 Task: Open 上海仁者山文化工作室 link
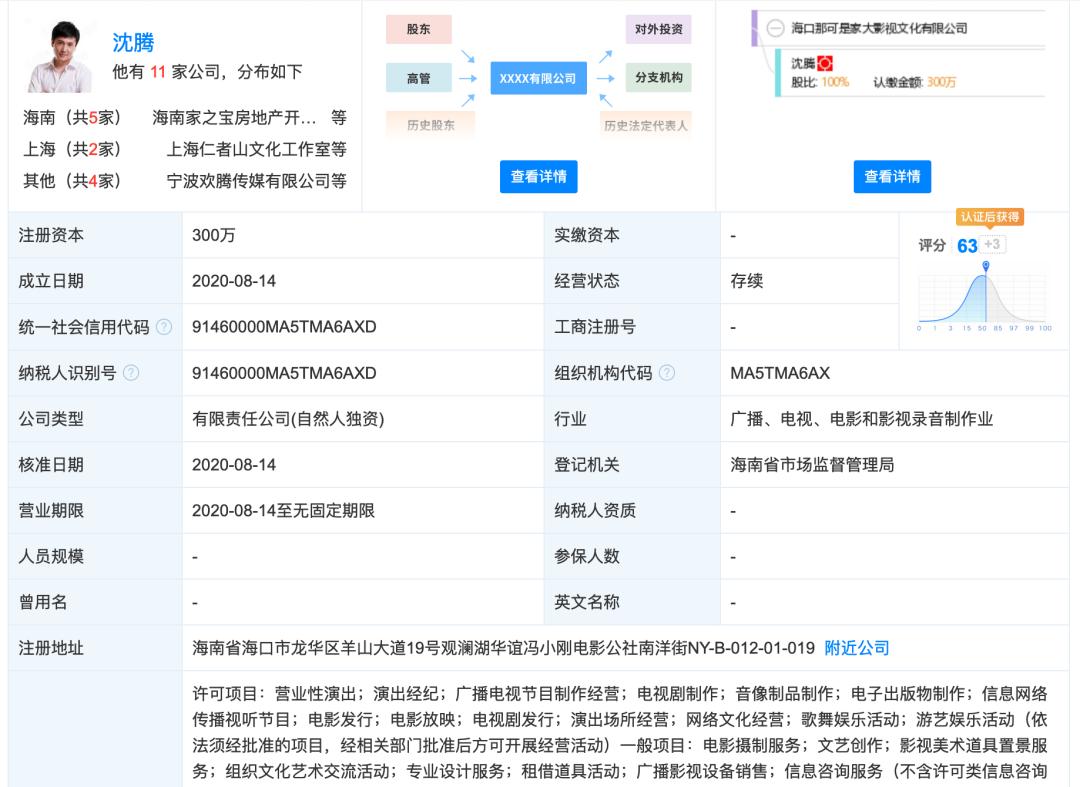(x=249, y=149)
